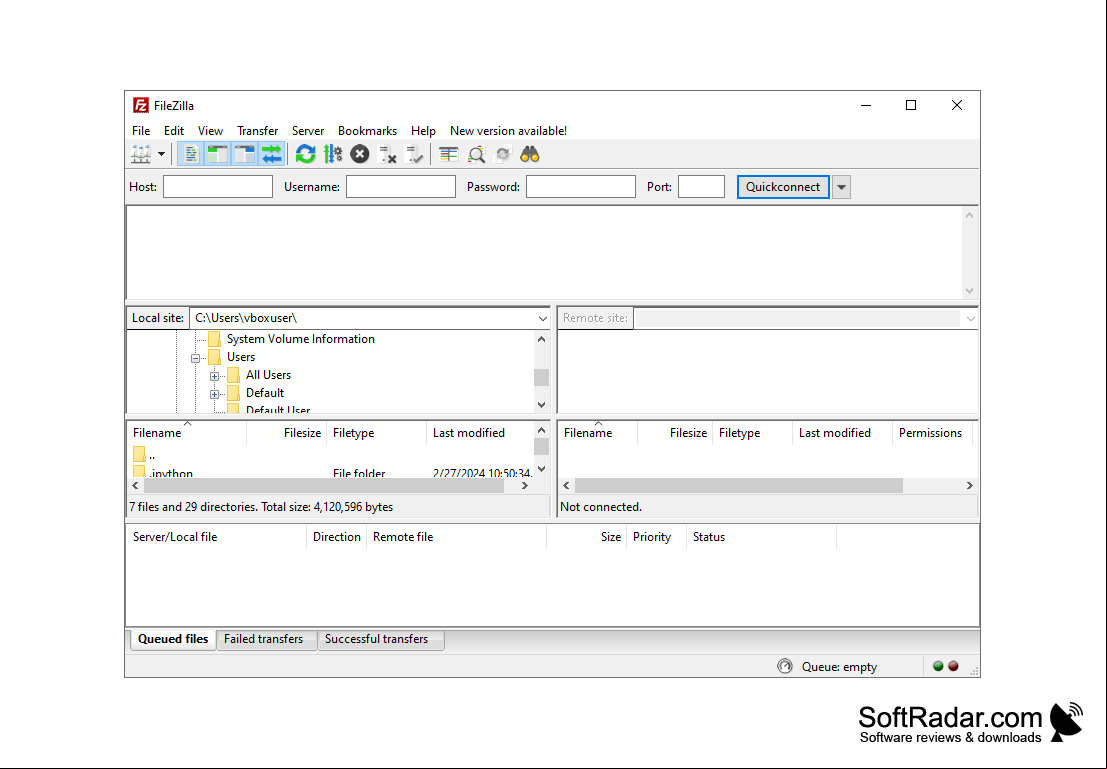Viewport: 1107px width, 769px height.
Task: Sort local files by Filename
Action: [186, 433]
